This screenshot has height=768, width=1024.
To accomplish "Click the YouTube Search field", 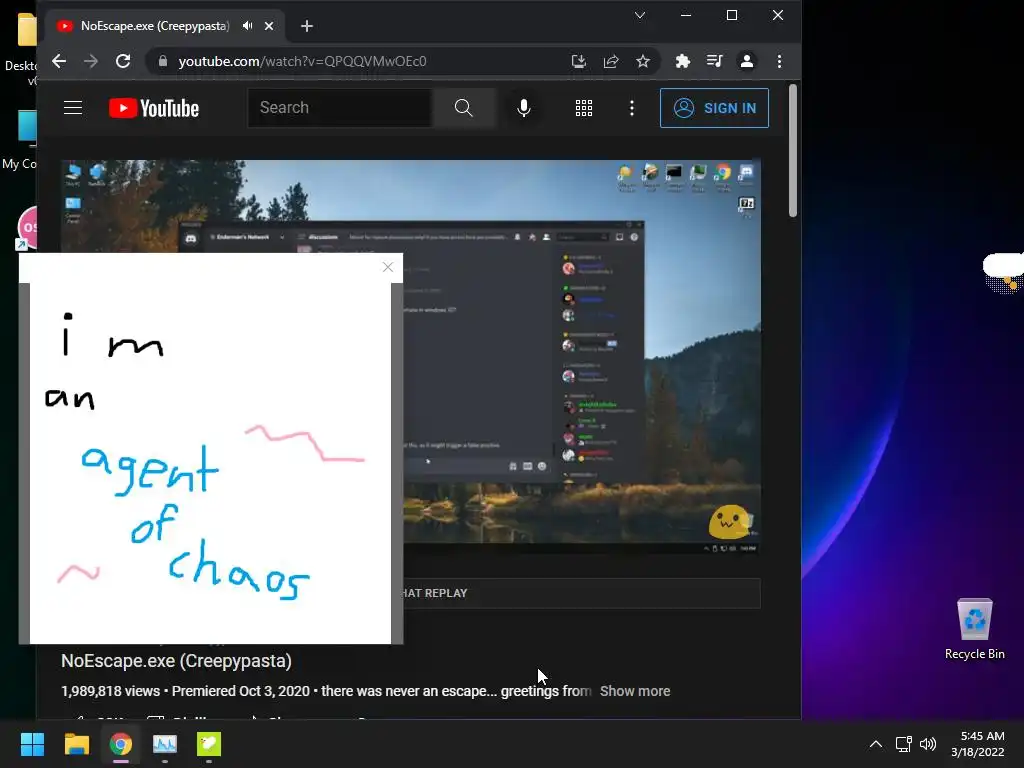I will click(x=340, y=108).
